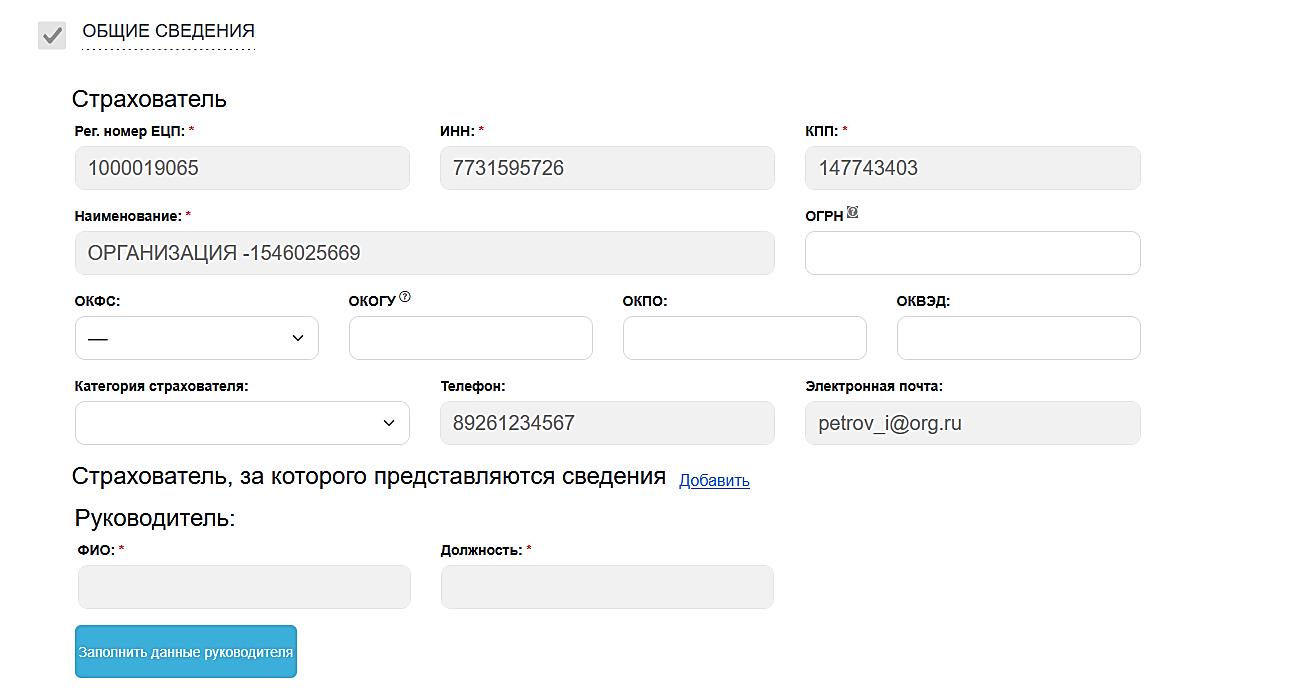Click the ОКПО input field
The width and height of the screenshot is (1297, 692).
coord(744,338)
